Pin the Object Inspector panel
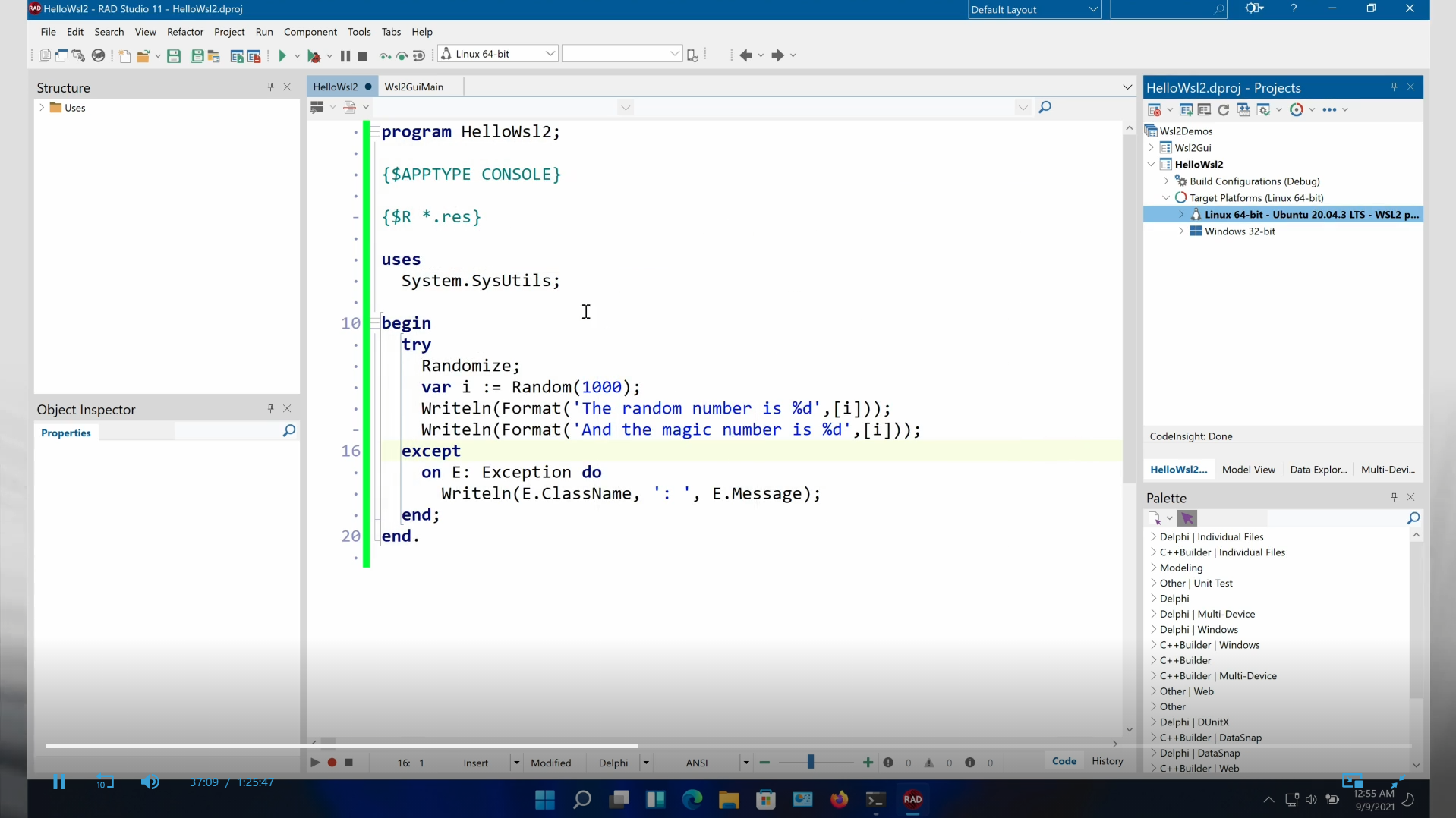 point(270,409)
